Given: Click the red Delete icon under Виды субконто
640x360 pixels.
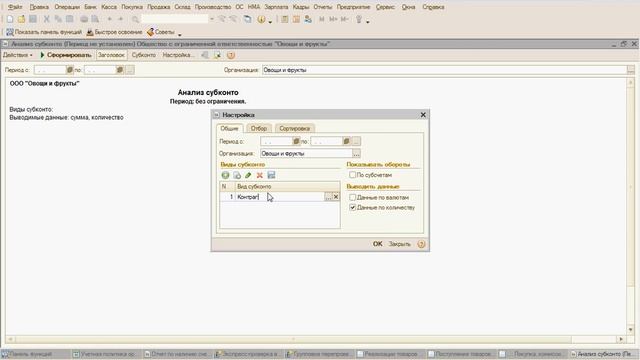Looking at the screenshot, I should click(260, 175).
